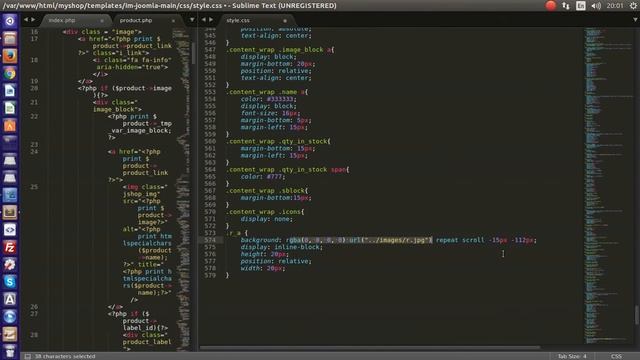Close the product.php tab
The height and width of the screenshot is (360, 640).
(x=173, y=20)
